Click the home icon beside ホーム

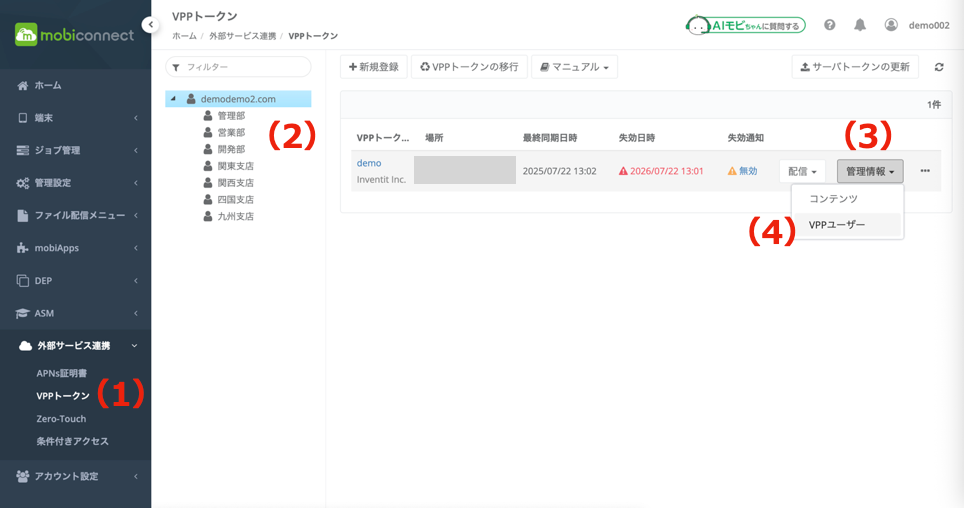(x=23, y=85)
